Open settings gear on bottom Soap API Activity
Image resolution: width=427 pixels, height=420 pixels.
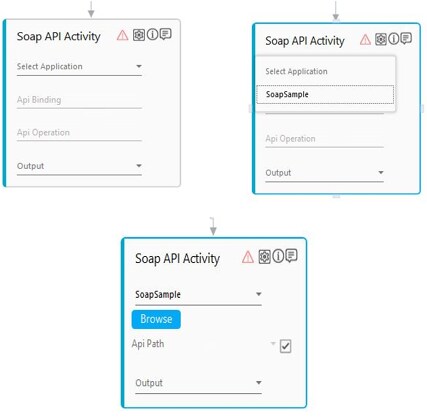[x=265, y=257]
